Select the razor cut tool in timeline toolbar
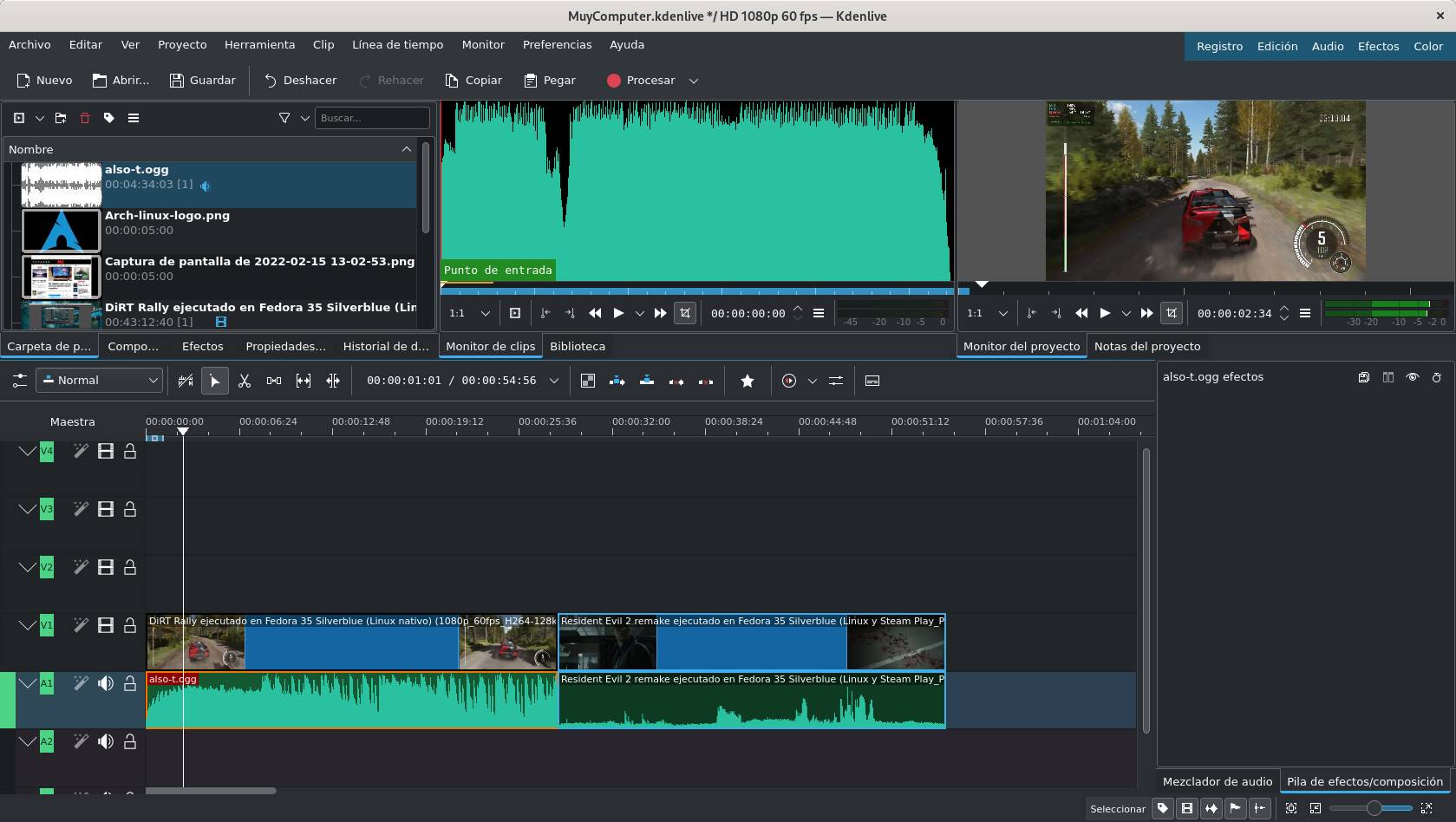Viewport: 1456px width, 822px height. pos(245,381)
